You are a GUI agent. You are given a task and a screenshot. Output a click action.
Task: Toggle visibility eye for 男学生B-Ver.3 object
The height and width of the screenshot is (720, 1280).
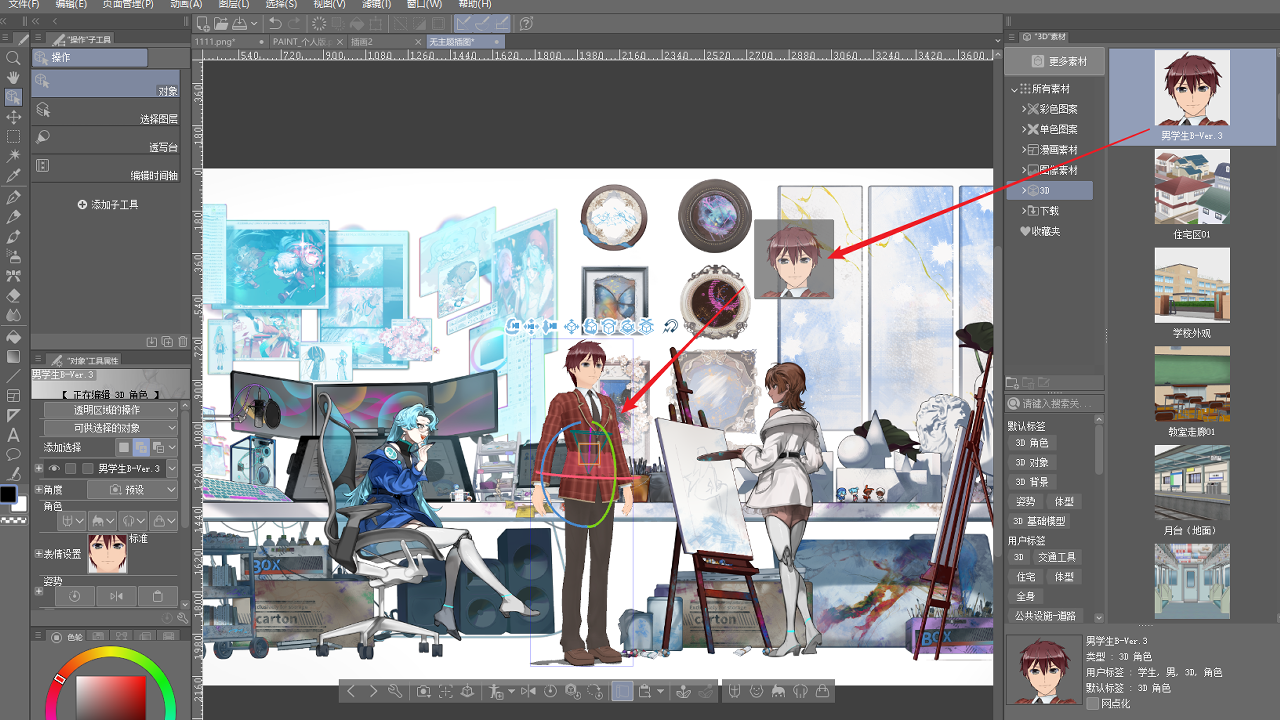[55, 468]
